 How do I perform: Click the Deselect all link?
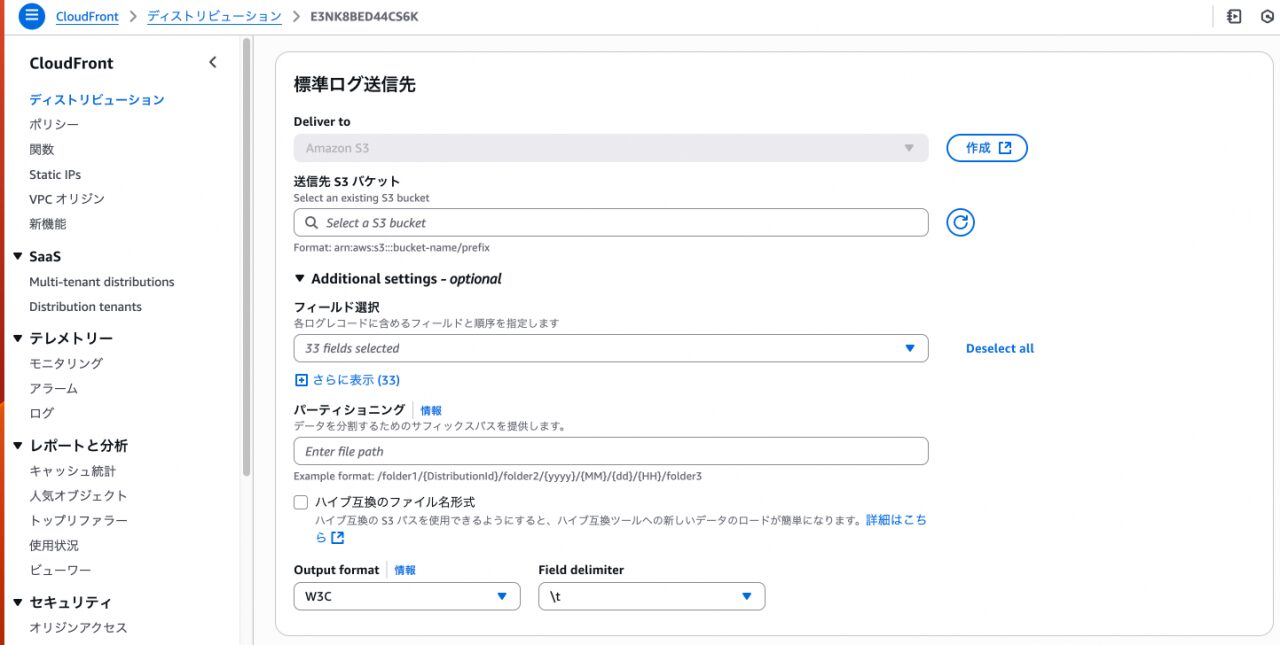click(1000, 348)
